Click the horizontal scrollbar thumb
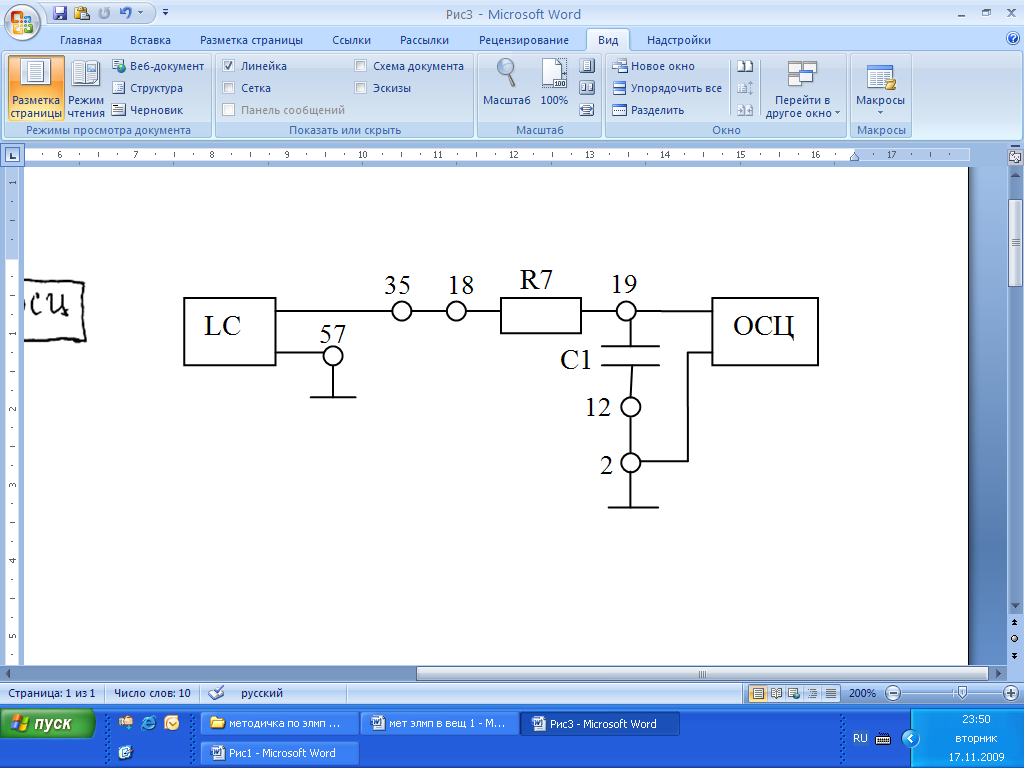1024x768 pixels. point(702,674)
